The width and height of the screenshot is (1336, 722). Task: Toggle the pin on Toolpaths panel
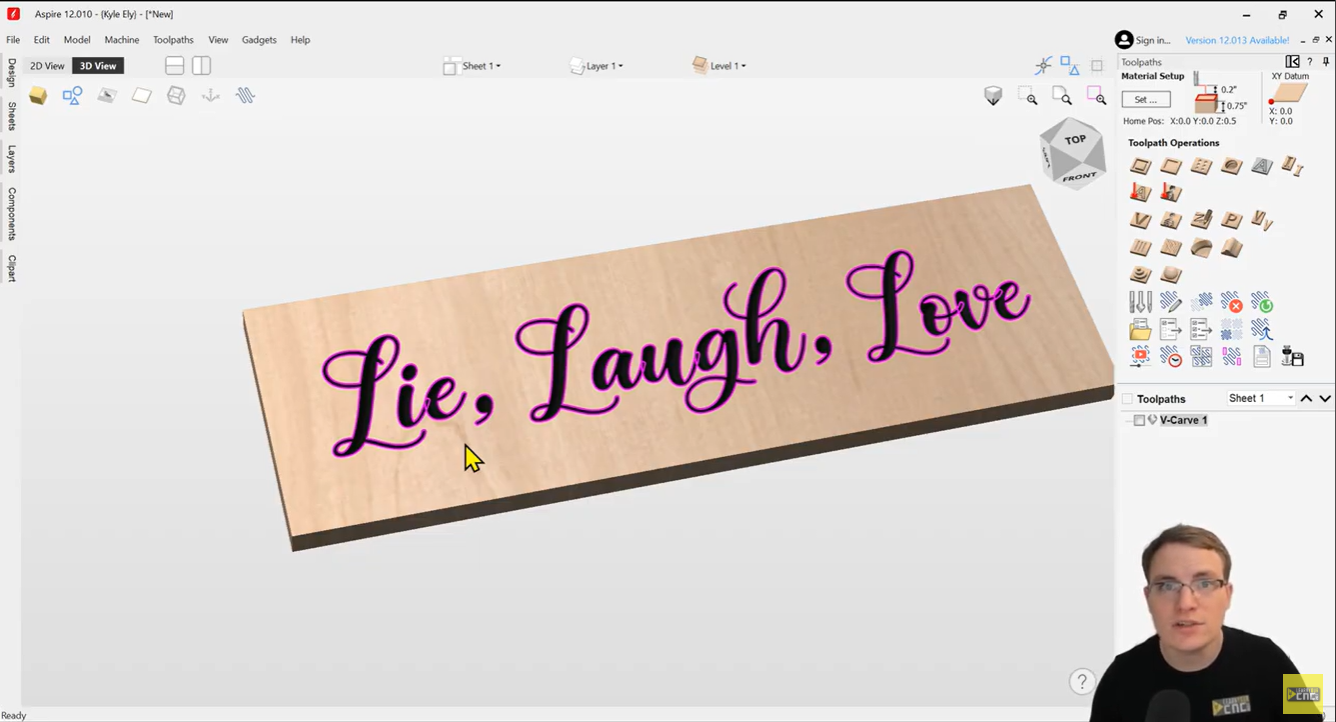(1326, 62)
